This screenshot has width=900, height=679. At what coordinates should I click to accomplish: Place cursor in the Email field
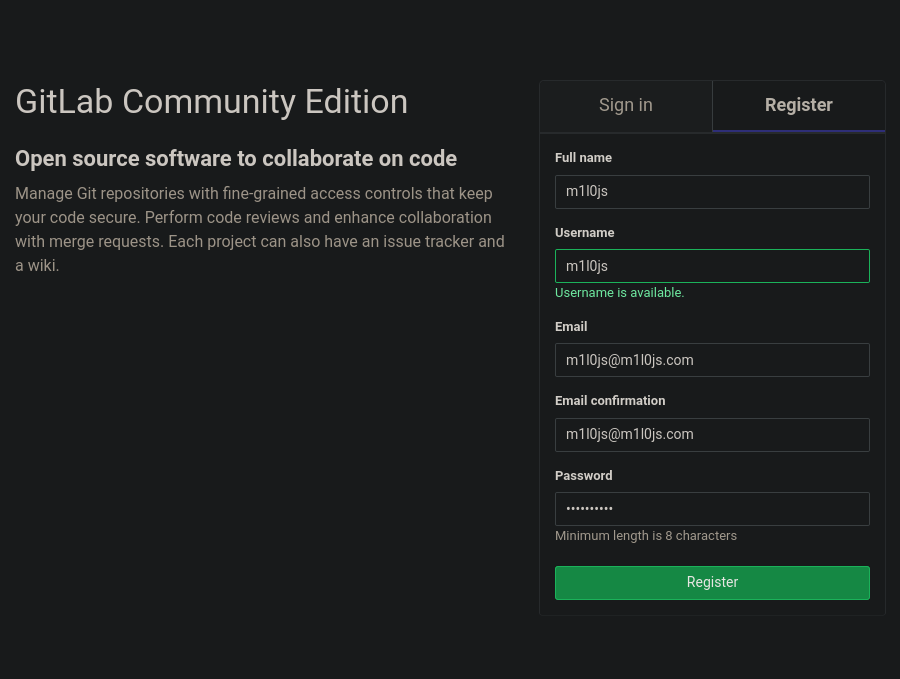[712, 360]
